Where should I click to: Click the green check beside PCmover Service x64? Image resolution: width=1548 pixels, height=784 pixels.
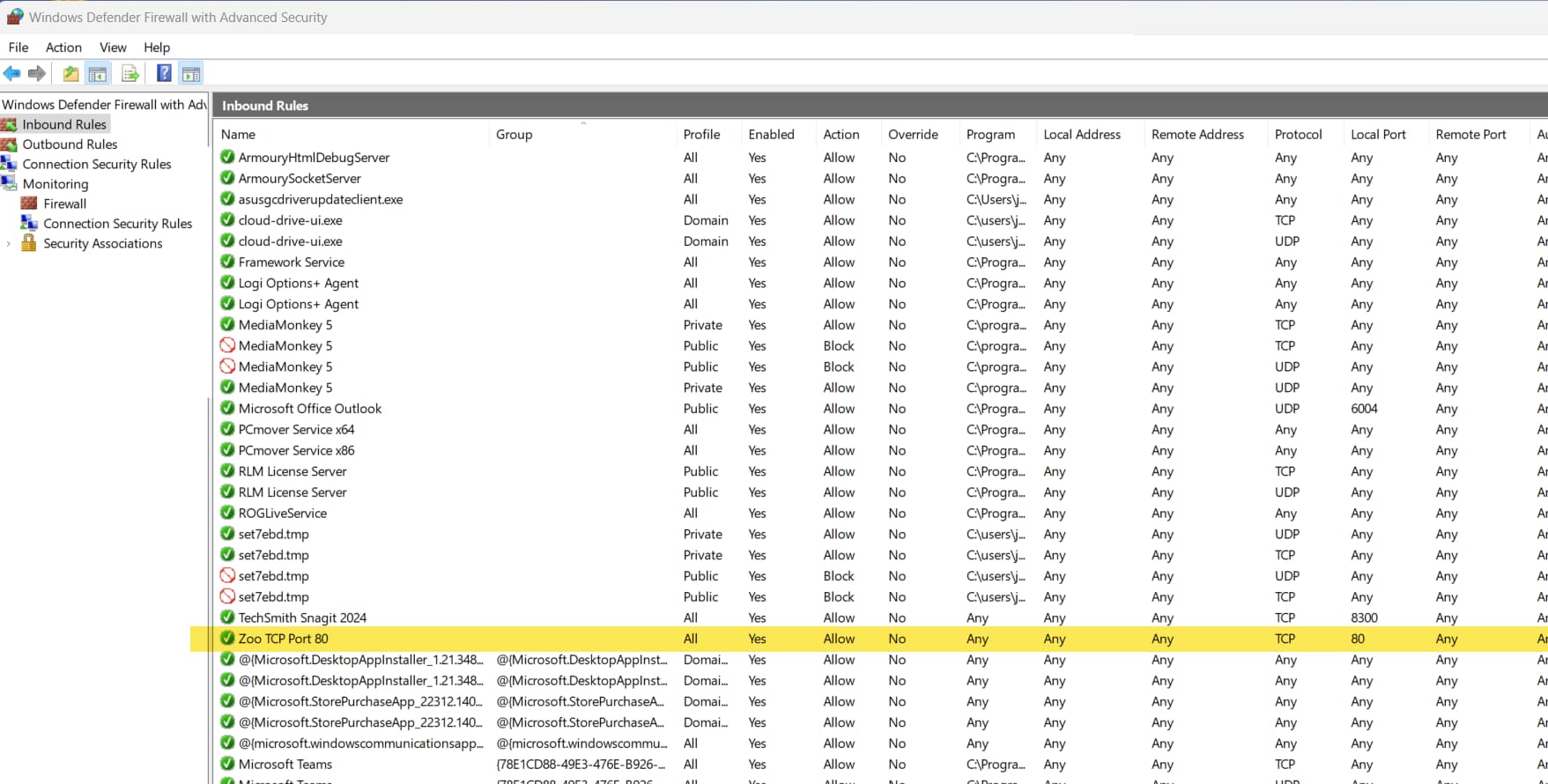(x=227, y=429)
